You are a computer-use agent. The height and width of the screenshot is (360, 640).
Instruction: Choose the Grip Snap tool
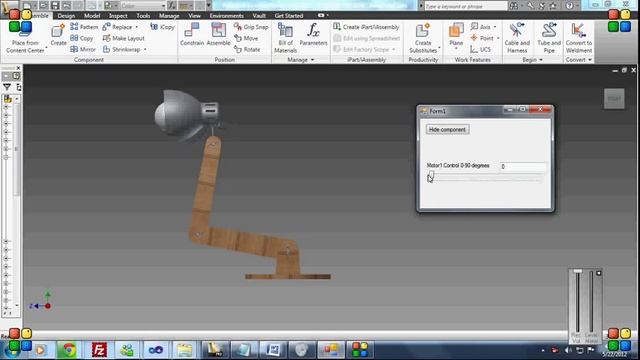(251, 27)
